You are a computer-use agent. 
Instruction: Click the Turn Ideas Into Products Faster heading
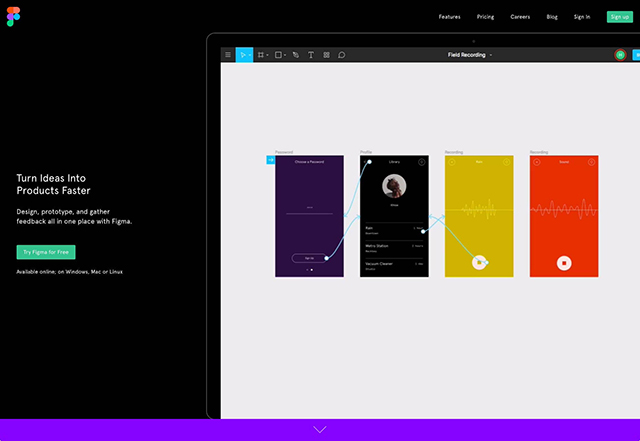53,184
